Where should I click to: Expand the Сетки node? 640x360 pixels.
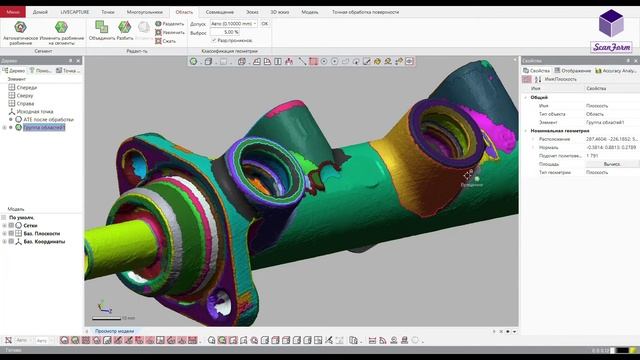tap(4, 225)
